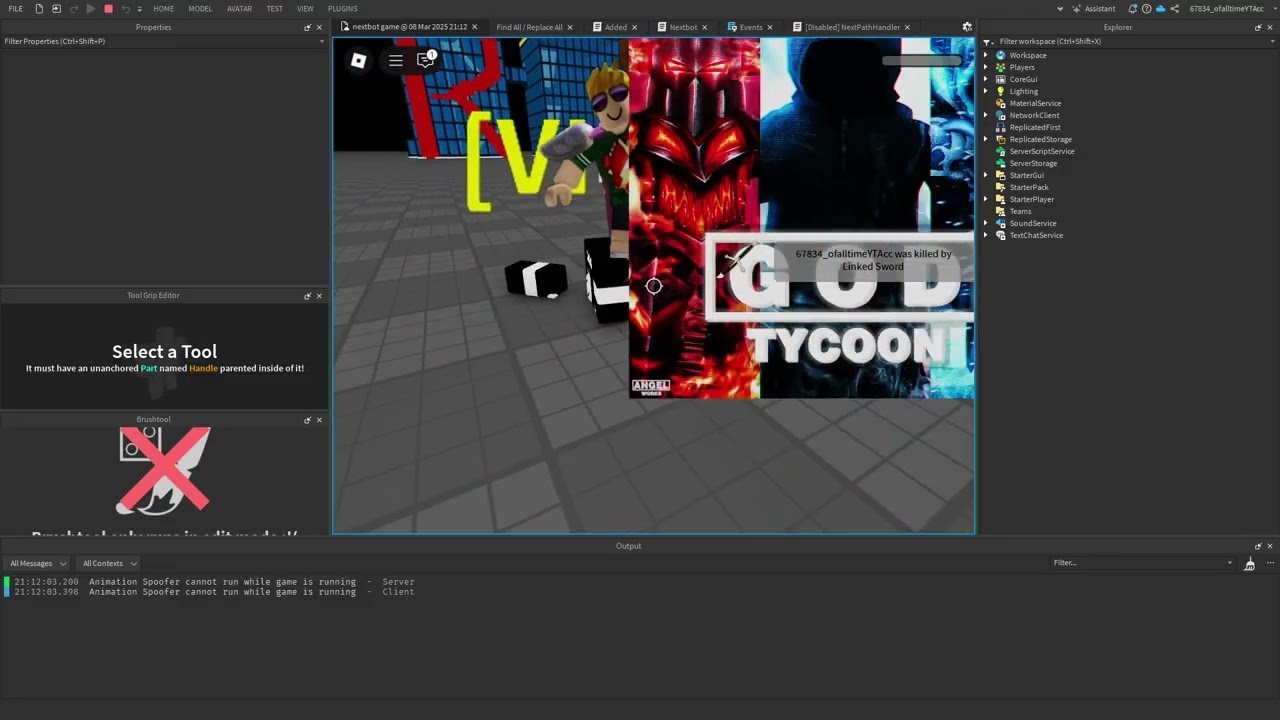Open the Assistant panel
Image resolution: width=1280 pixels, height=720 pixels.
pyautogui.click(x=1093, y=9)
